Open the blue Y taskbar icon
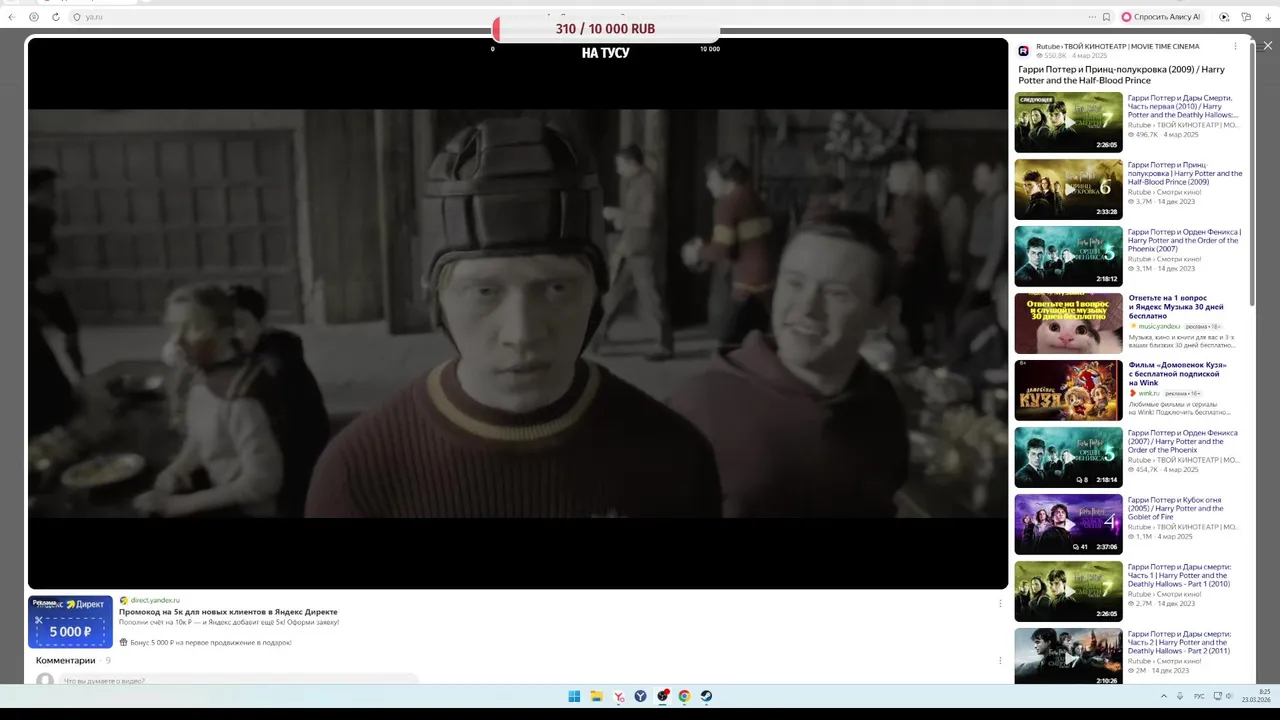The image size is (1280, 720). click(x=641, y=696)
